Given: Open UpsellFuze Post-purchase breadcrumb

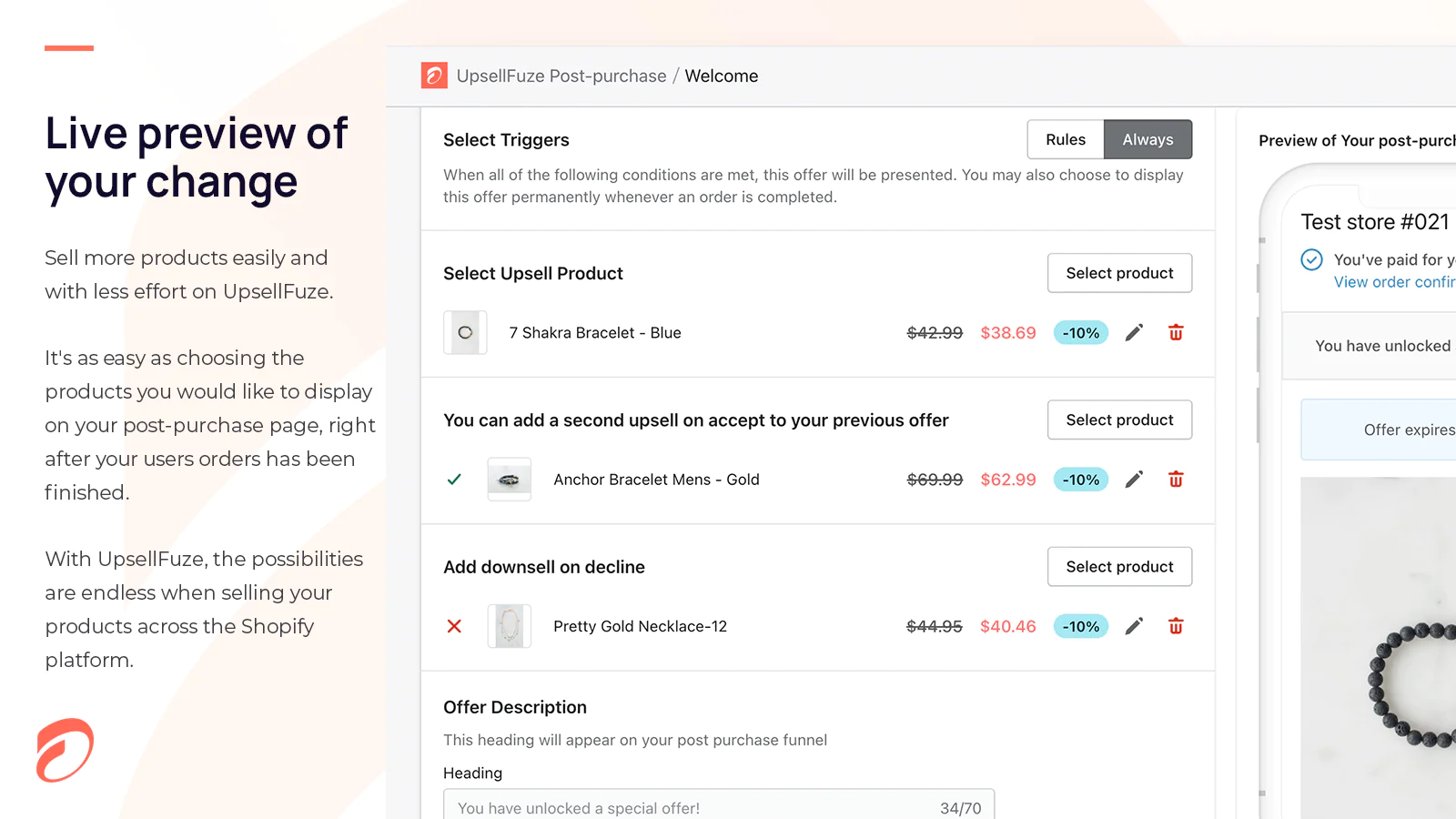Looking at the screenshot, I should (x=561, y=76).
